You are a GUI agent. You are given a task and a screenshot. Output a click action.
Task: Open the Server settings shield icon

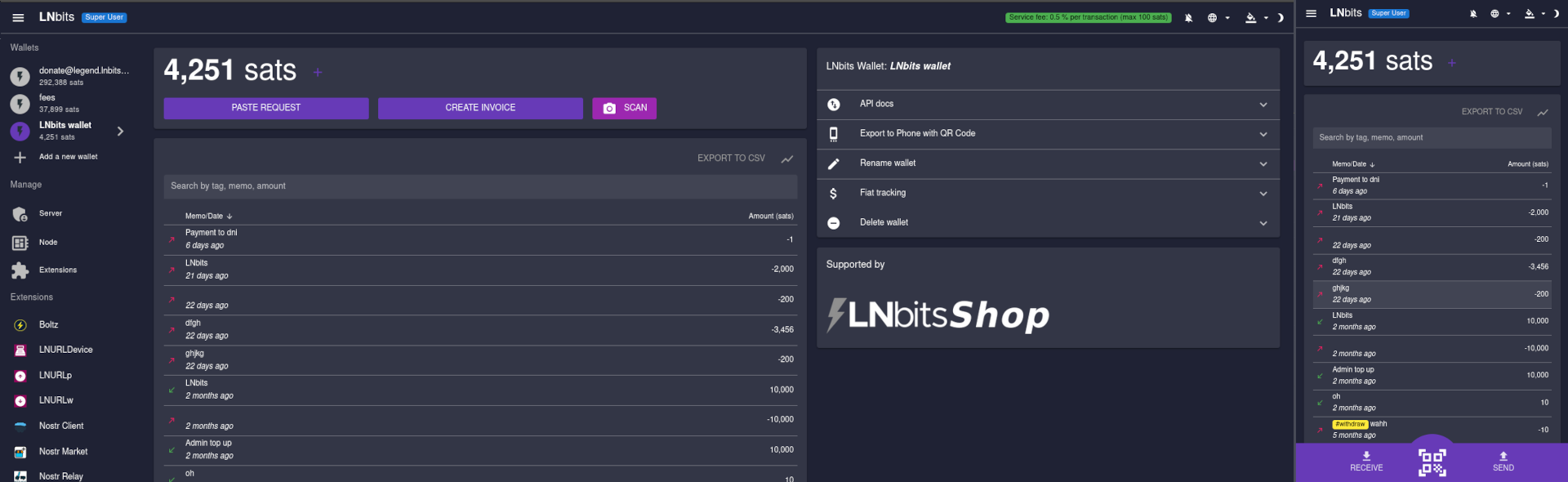(x=20, y=214)
